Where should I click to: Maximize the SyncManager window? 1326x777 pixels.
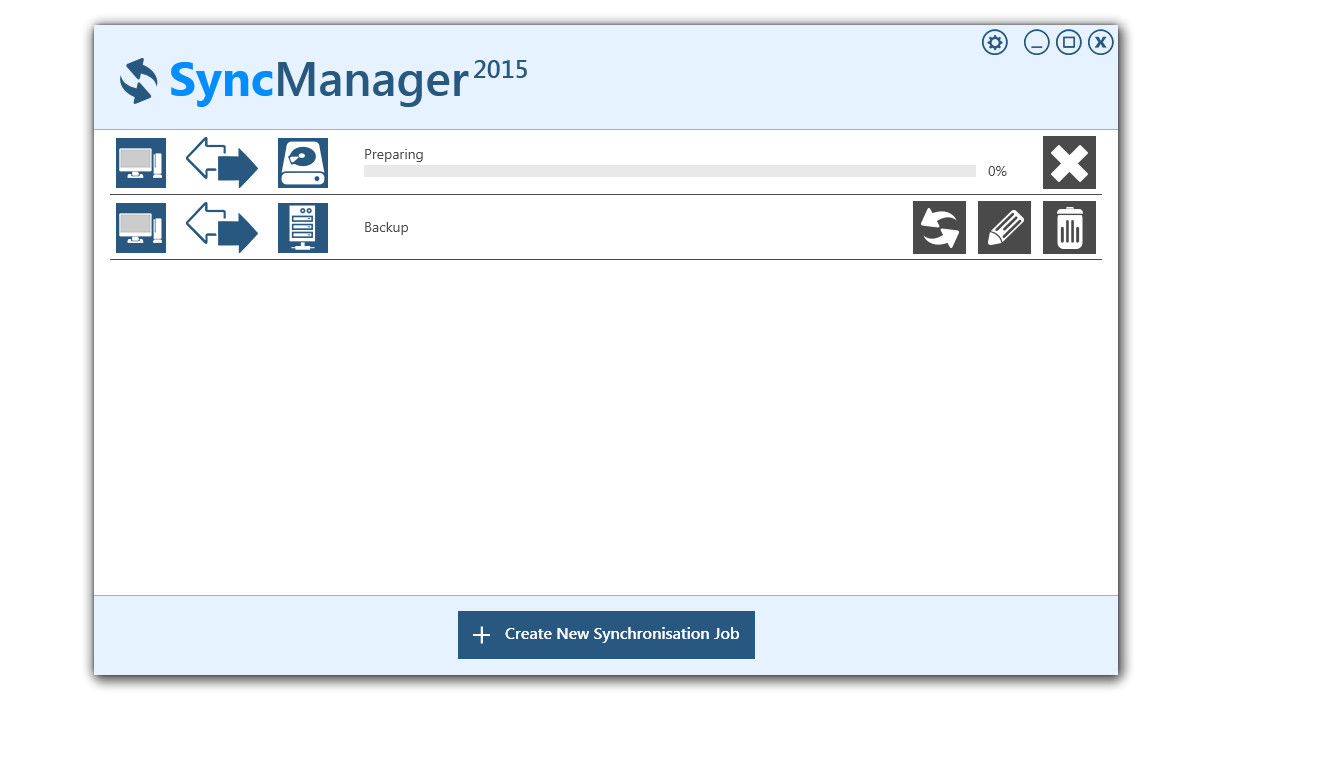[1069, 42]
